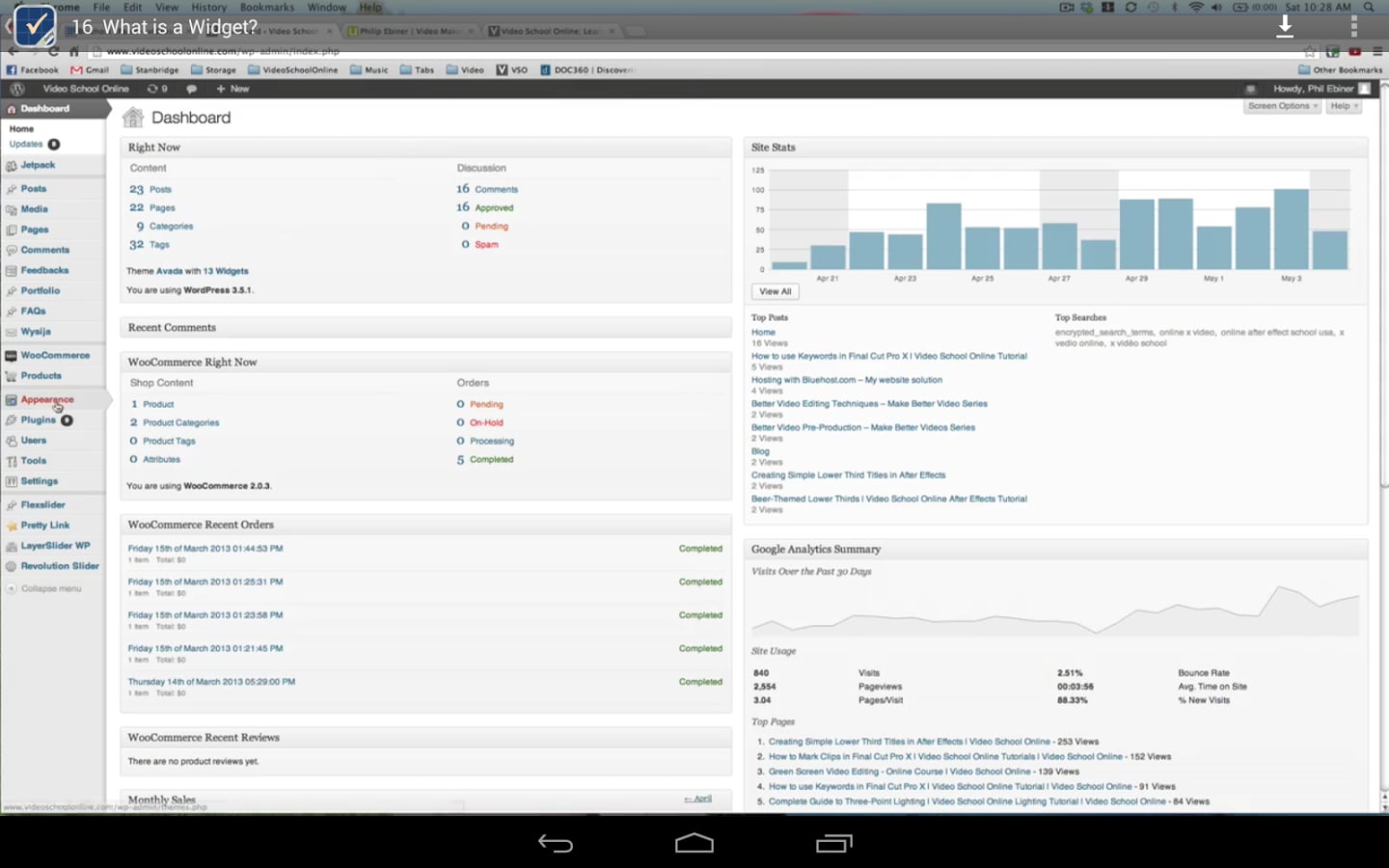The height and width of the screenshot is (868, 1389).
Task: Tap the checkmark app icon
Action: 34,26
